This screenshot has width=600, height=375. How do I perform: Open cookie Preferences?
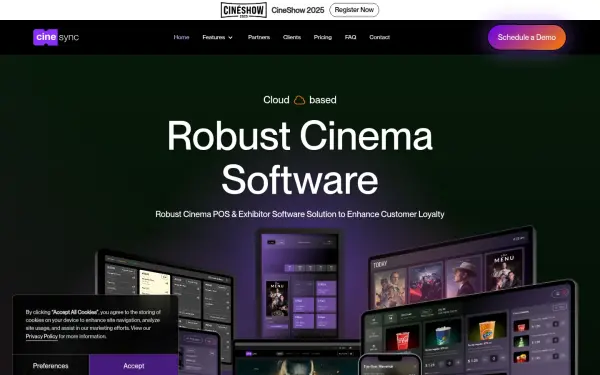click(51, 365)
